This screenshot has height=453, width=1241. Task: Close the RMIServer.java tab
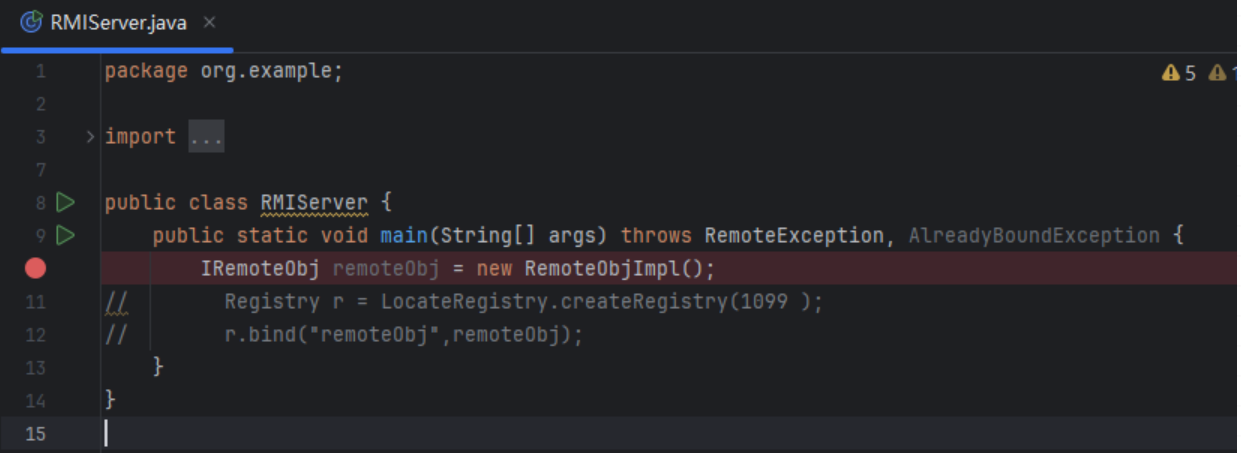click(209, 22)
